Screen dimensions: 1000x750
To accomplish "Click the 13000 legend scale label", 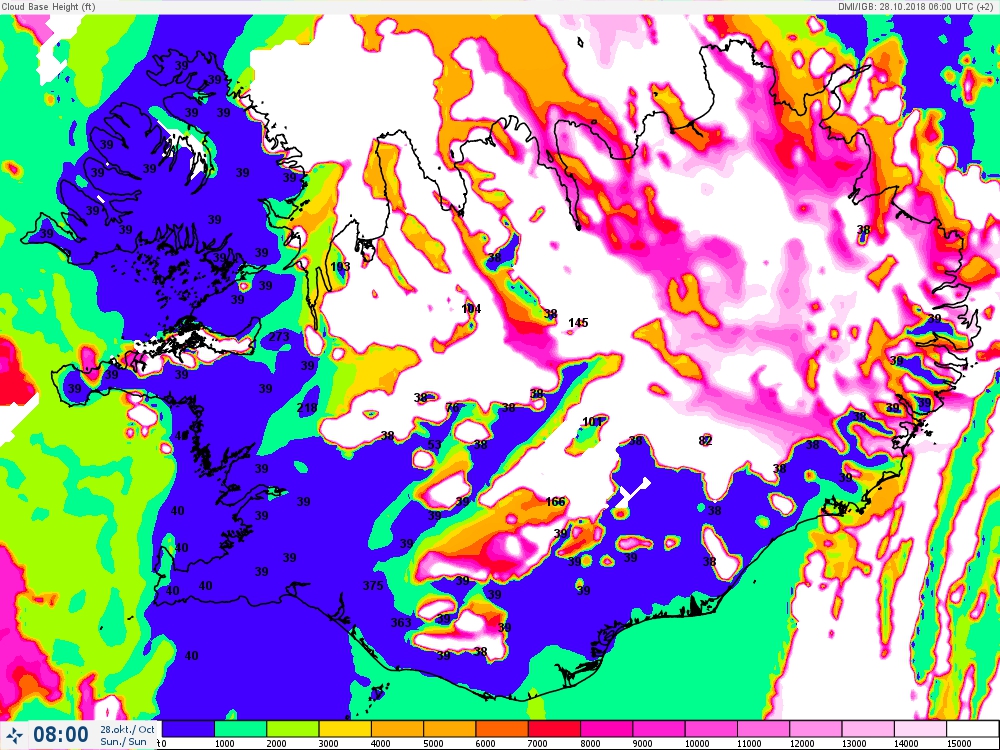I will [x=854, y=744].
